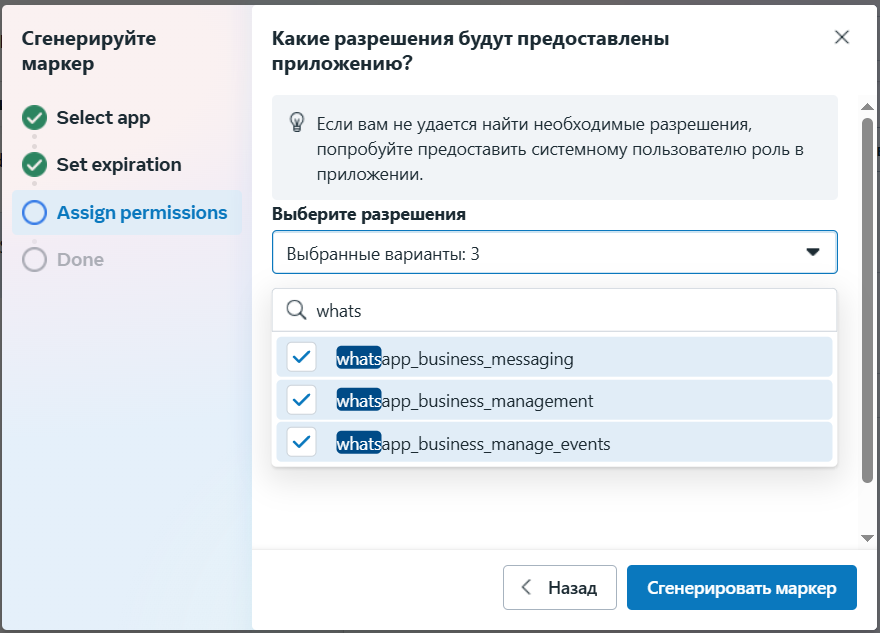The image size is (880, 633).
Task: Click the hint text about system user role
Action: point(559,149)
